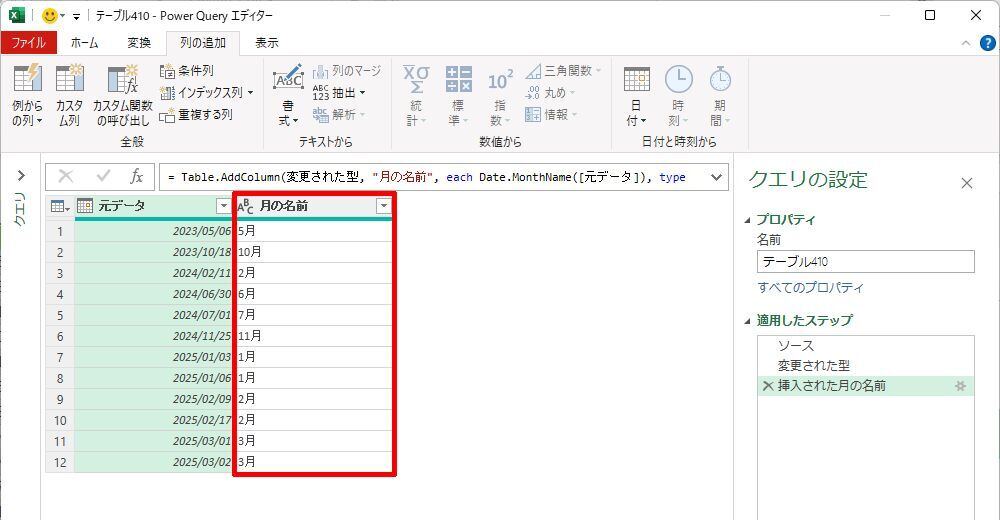1000x520 pixels.
Task: Open the Format (書式) text menu
Action: pyautogui.click(x=288, y=94)
